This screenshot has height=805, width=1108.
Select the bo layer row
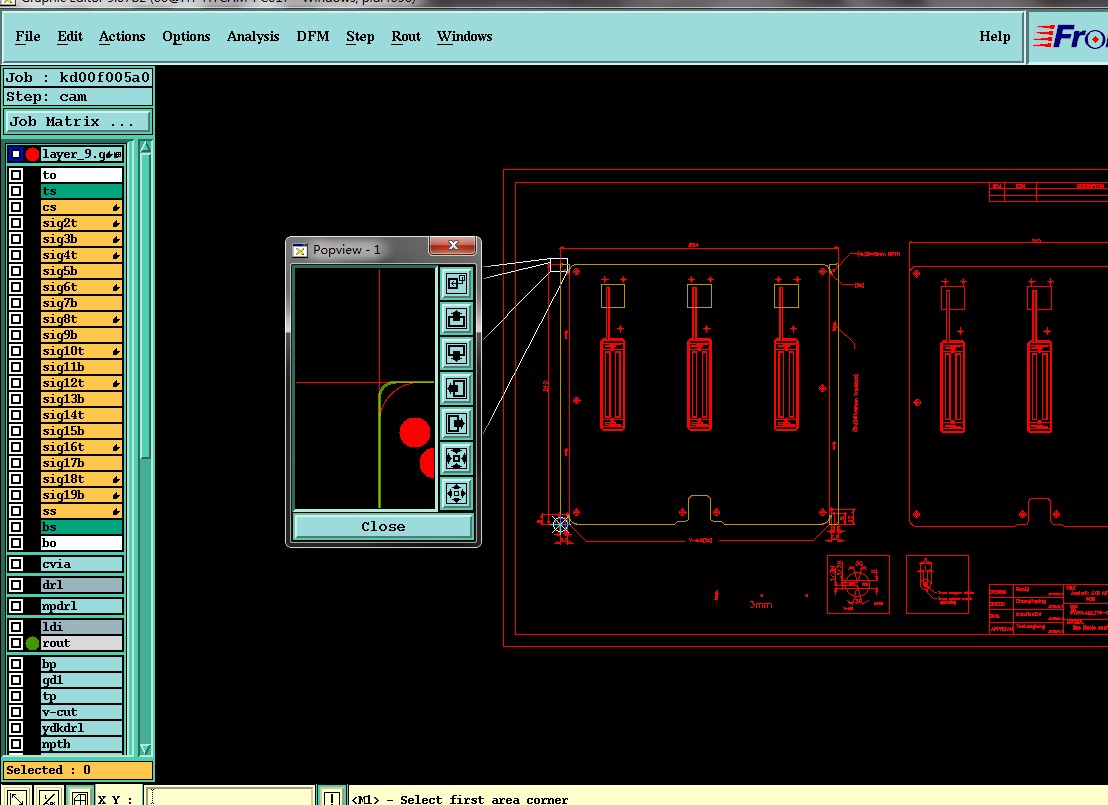[x=81, y=543]
